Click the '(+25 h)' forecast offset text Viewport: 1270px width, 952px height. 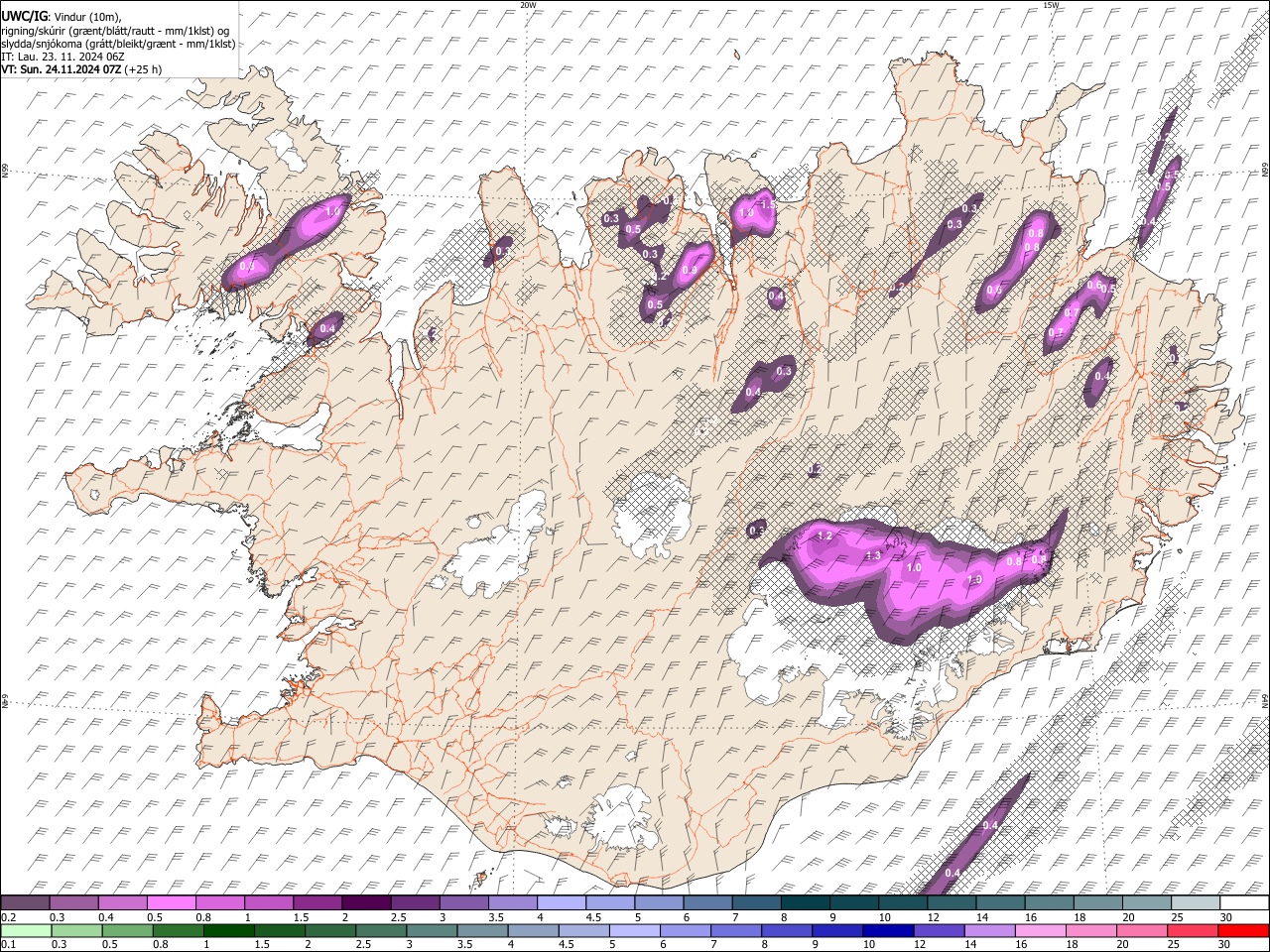point(143,69)
